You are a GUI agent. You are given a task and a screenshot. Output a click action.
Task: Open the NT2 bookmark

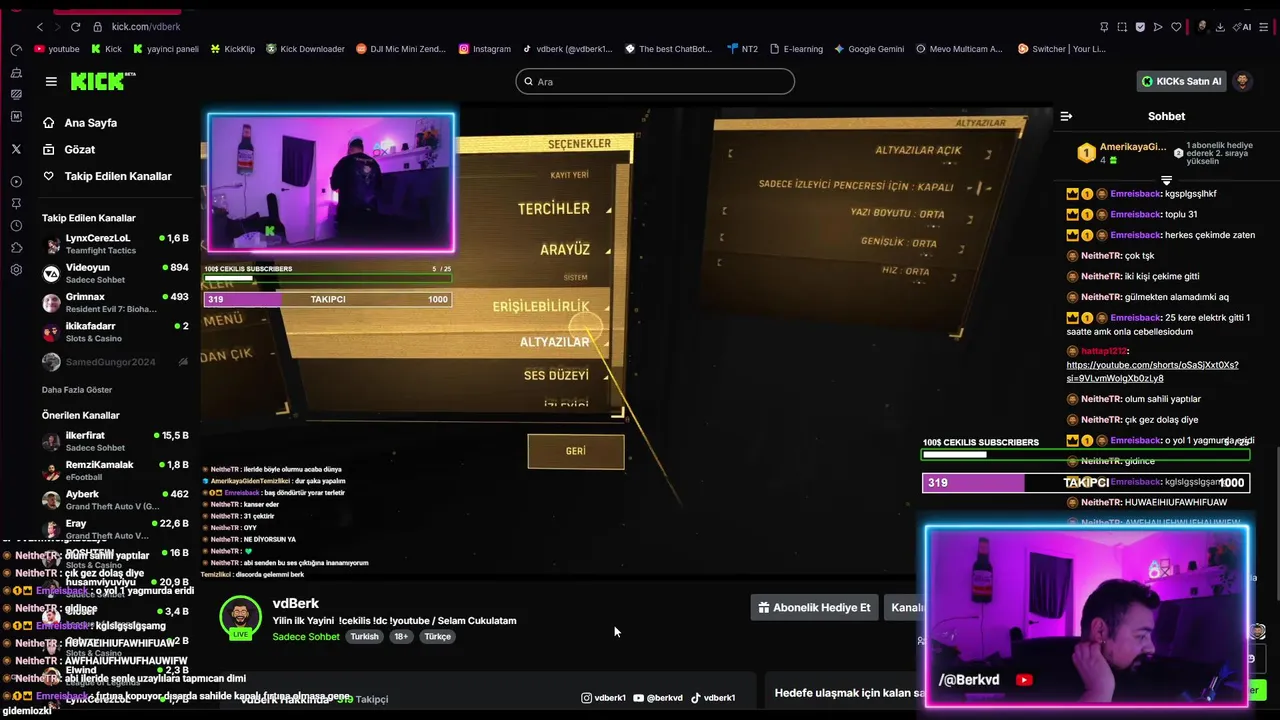click(x=742, y=49)
